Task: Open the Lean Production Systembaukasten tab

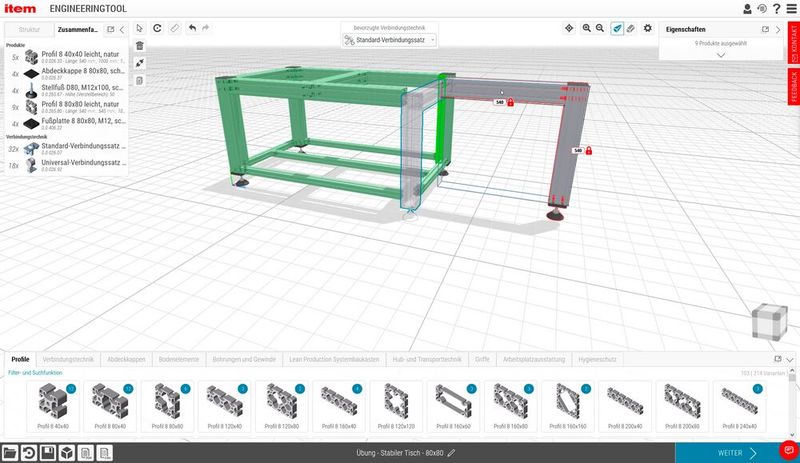Action: tap(334, 359)
